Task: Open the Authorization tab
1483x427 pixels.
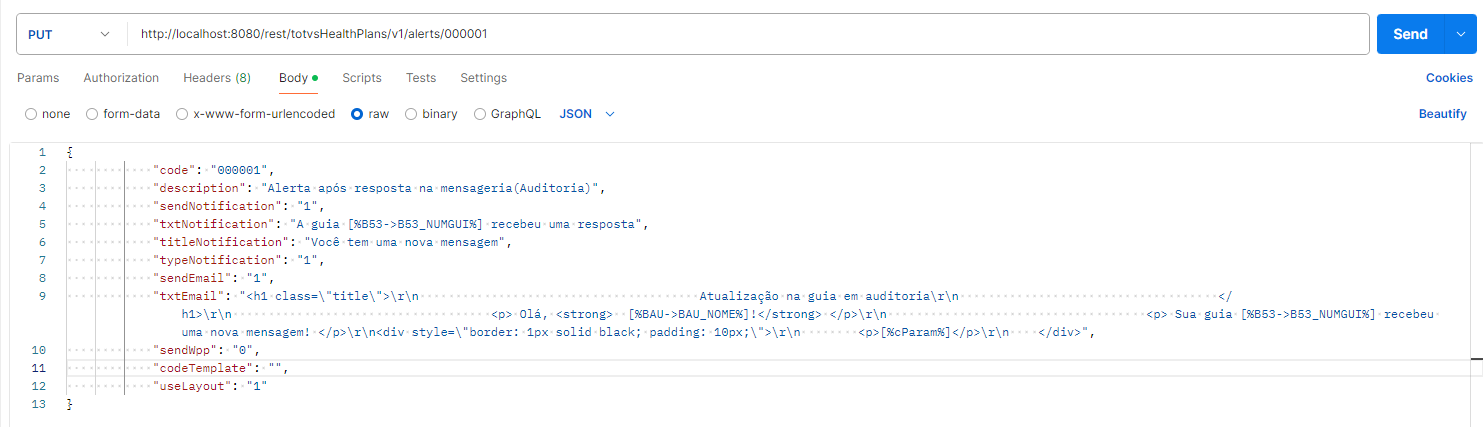Action: tap(121, 78)
